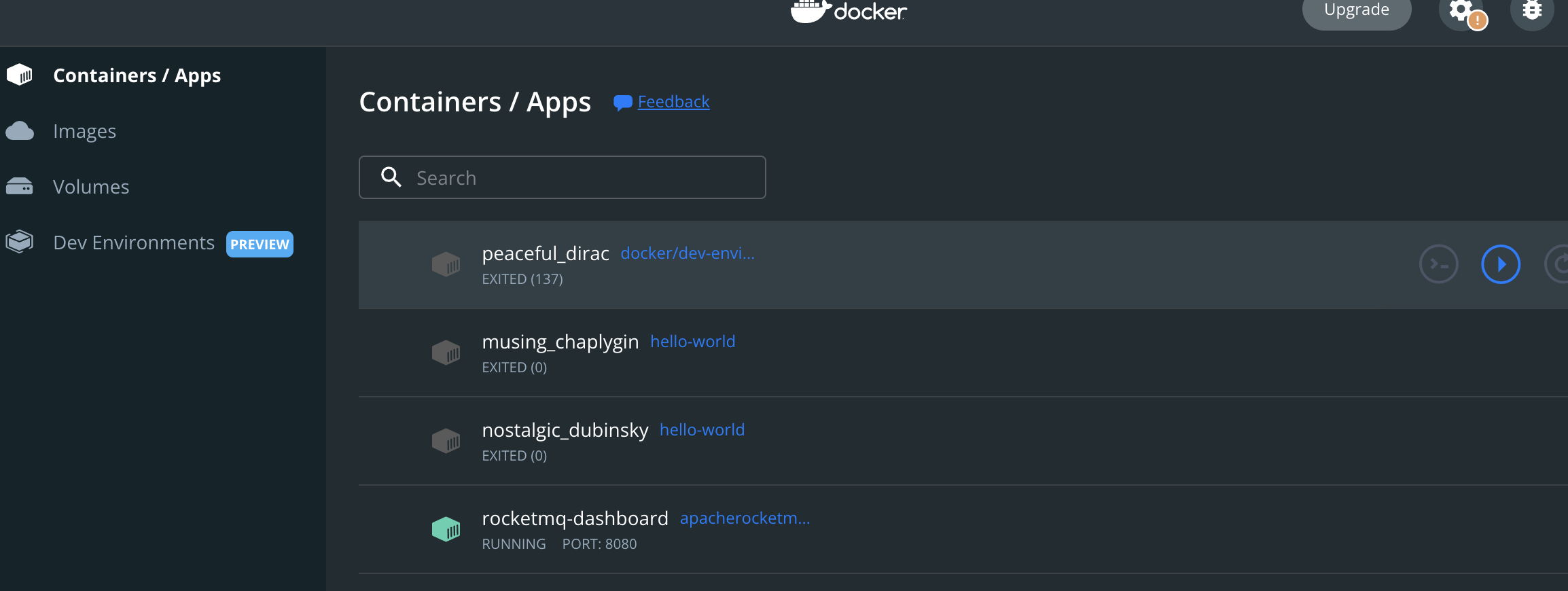Open the Feedback link
This screenshot has width=1568, height=591.
pyautogui.click(x=673, y=102)
